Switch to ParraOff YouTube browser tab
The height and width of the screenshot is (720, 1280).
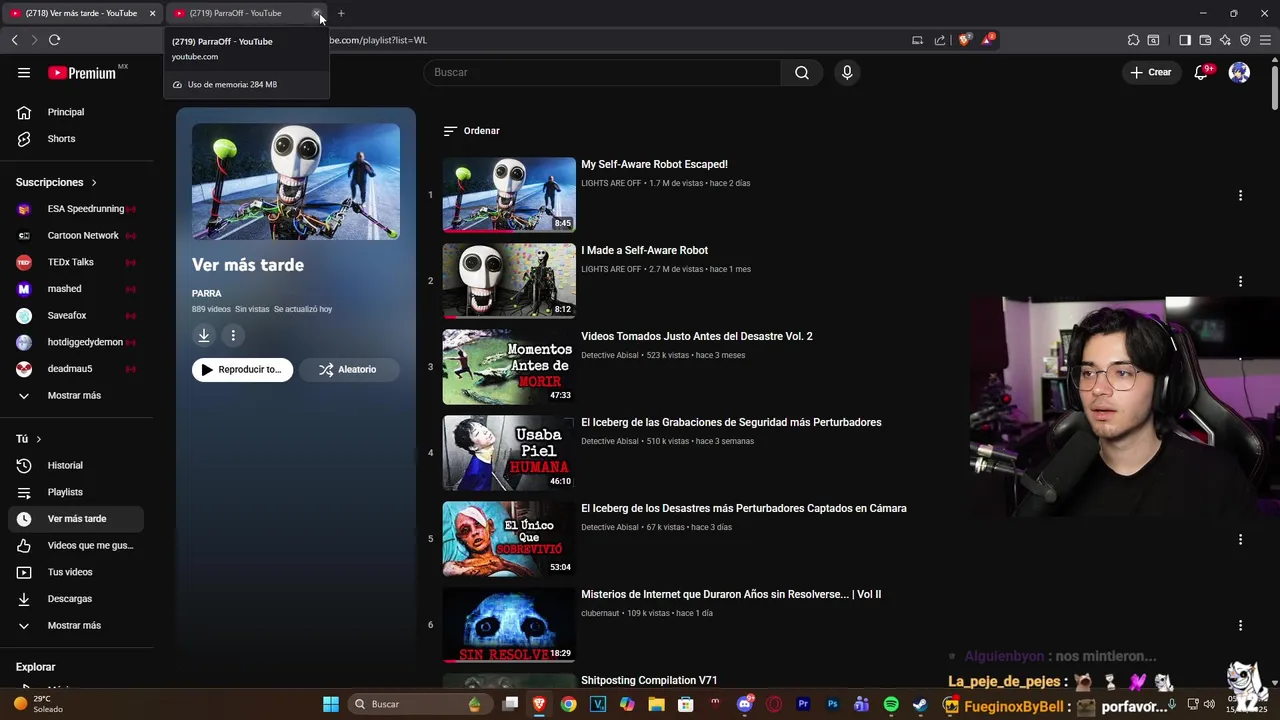pos(245,13)
